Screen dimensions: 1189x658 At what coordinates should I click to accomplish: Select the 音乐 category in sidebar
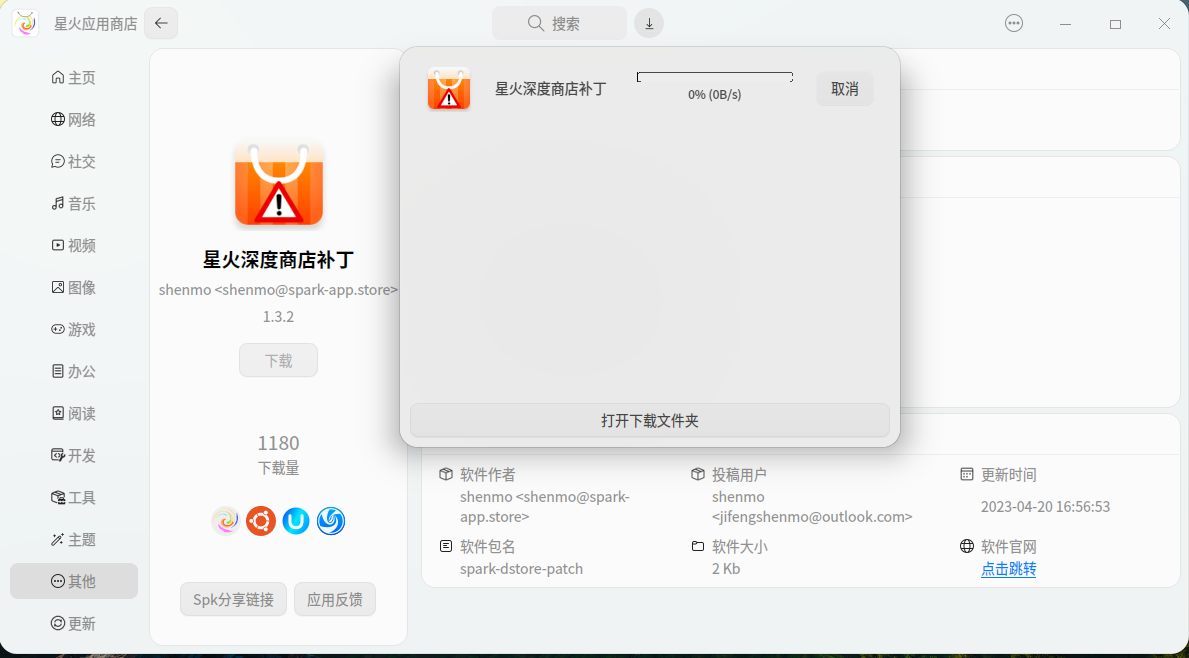point(75,203)
